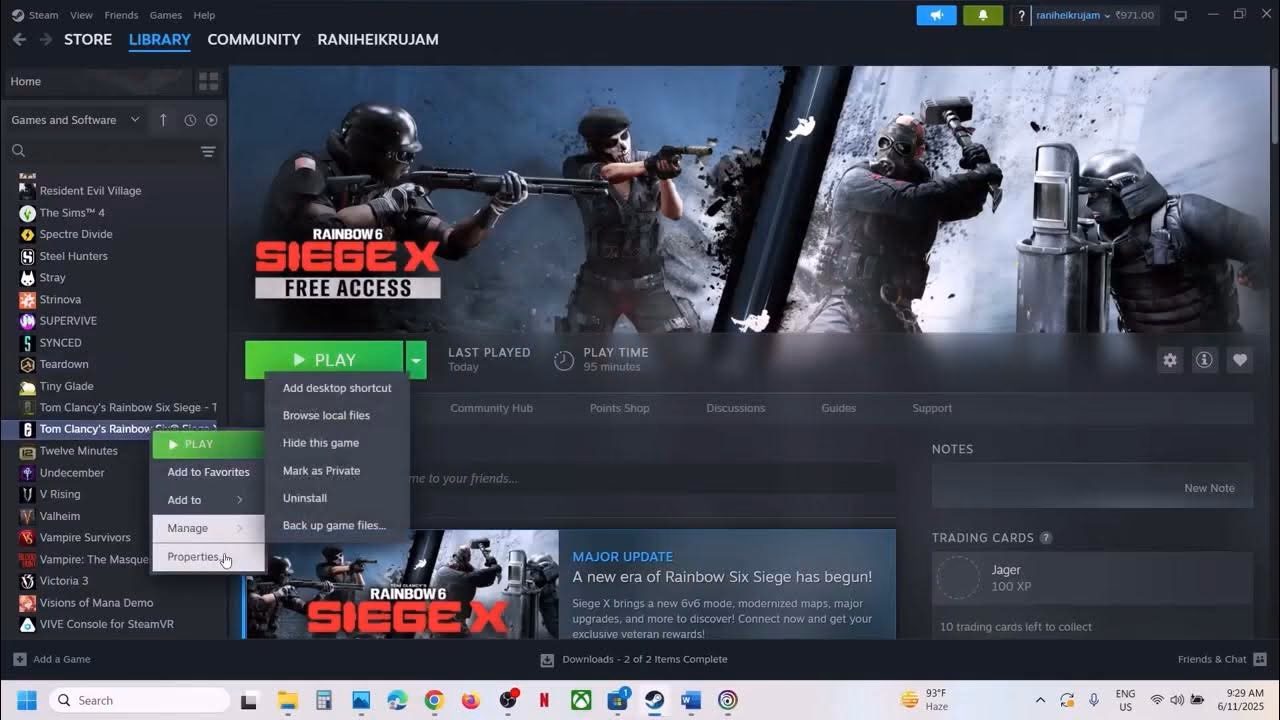
Task: Show hidden system tray icons chevron
Action: [1040, 700]
